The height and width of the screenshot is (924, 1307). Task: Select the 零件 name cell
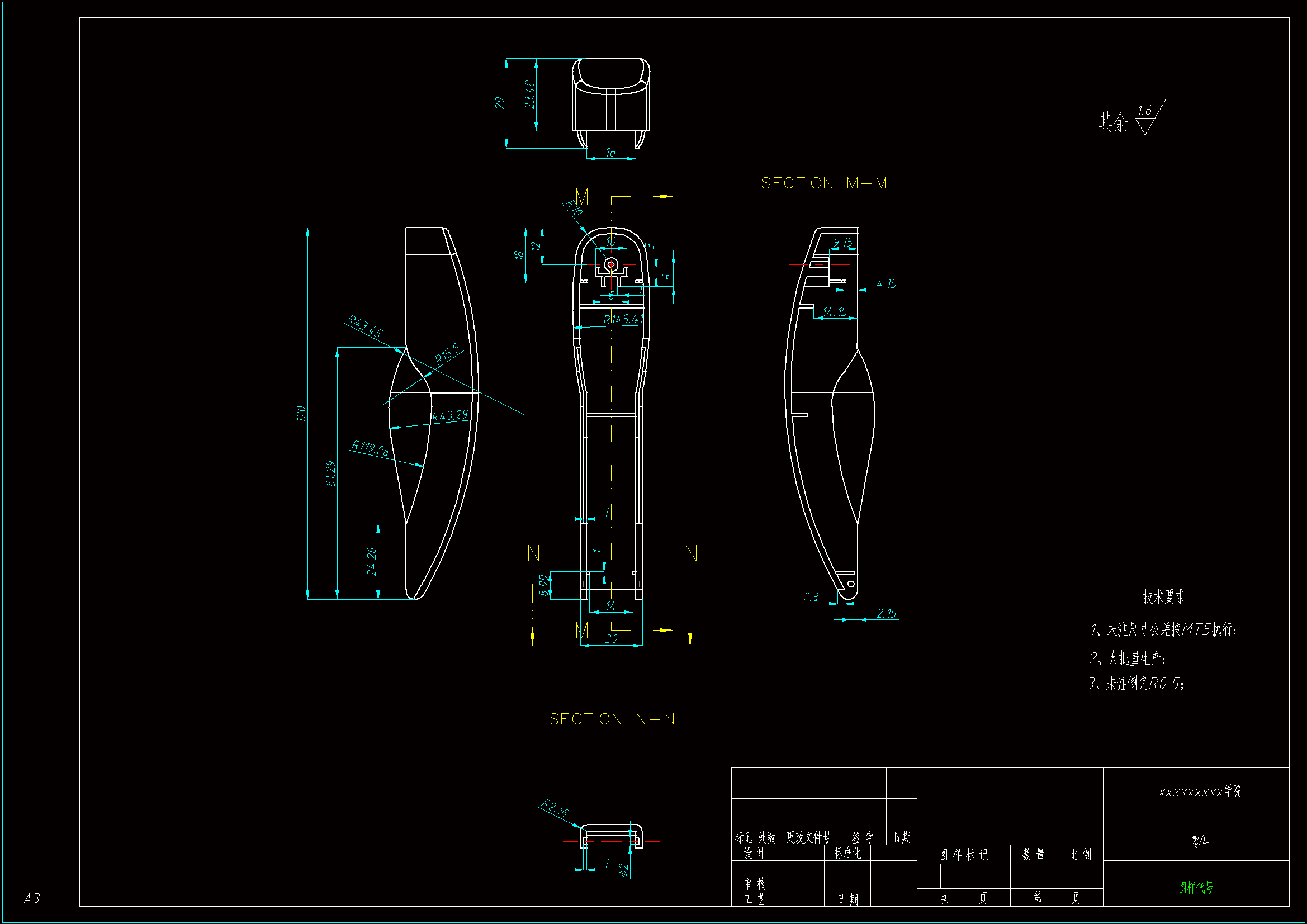click(1199, 841)
